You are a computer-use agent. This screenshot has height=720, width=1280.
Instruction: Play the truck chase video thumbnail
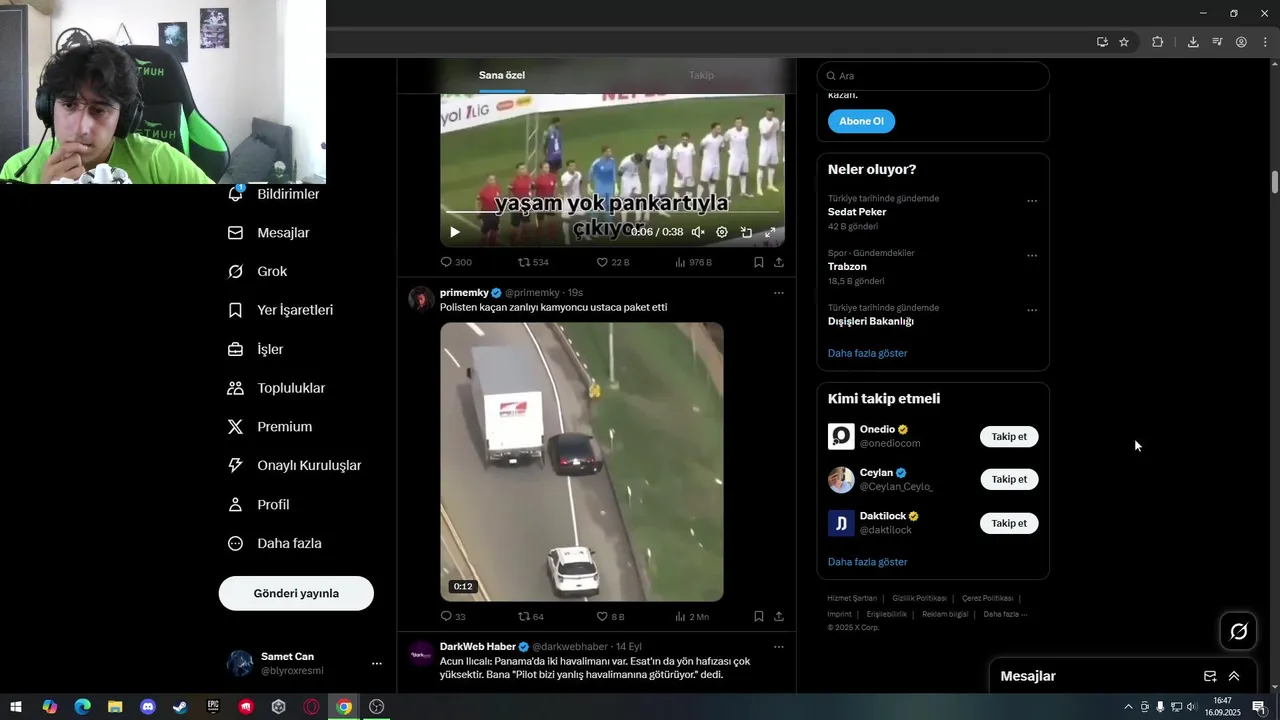[582, 461]
